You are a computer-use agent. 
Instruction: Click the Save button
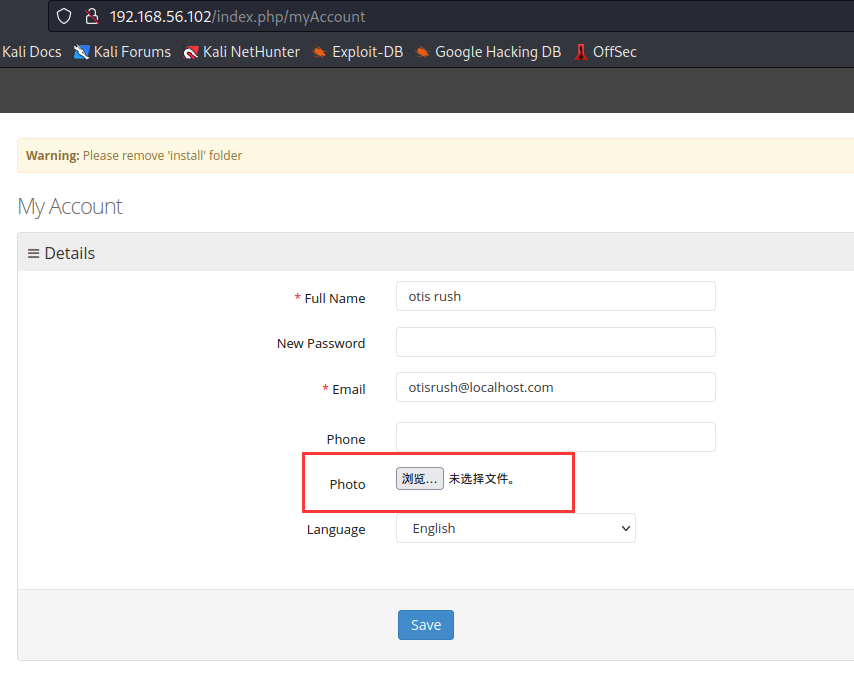point(426,625)
